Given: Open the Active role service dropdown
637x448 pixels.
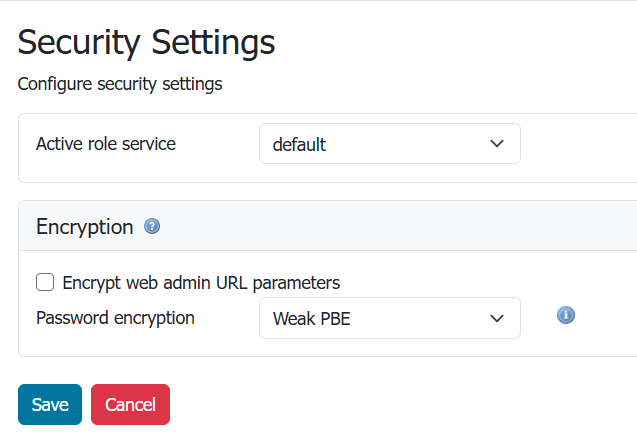Looking at the screenshot, I should (389, 144).
